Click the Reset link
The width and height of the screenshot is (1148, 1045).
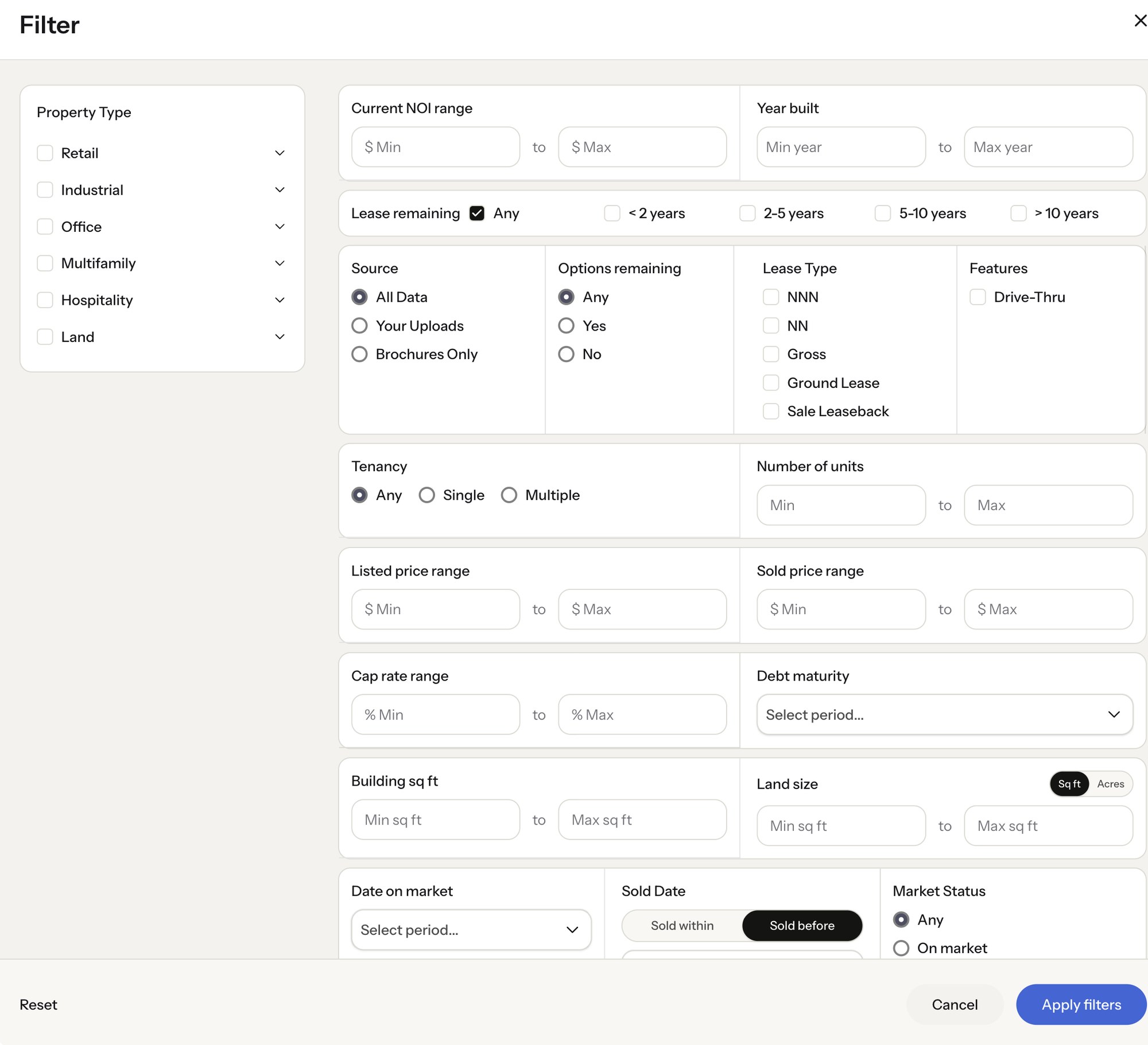(38, 1005)
